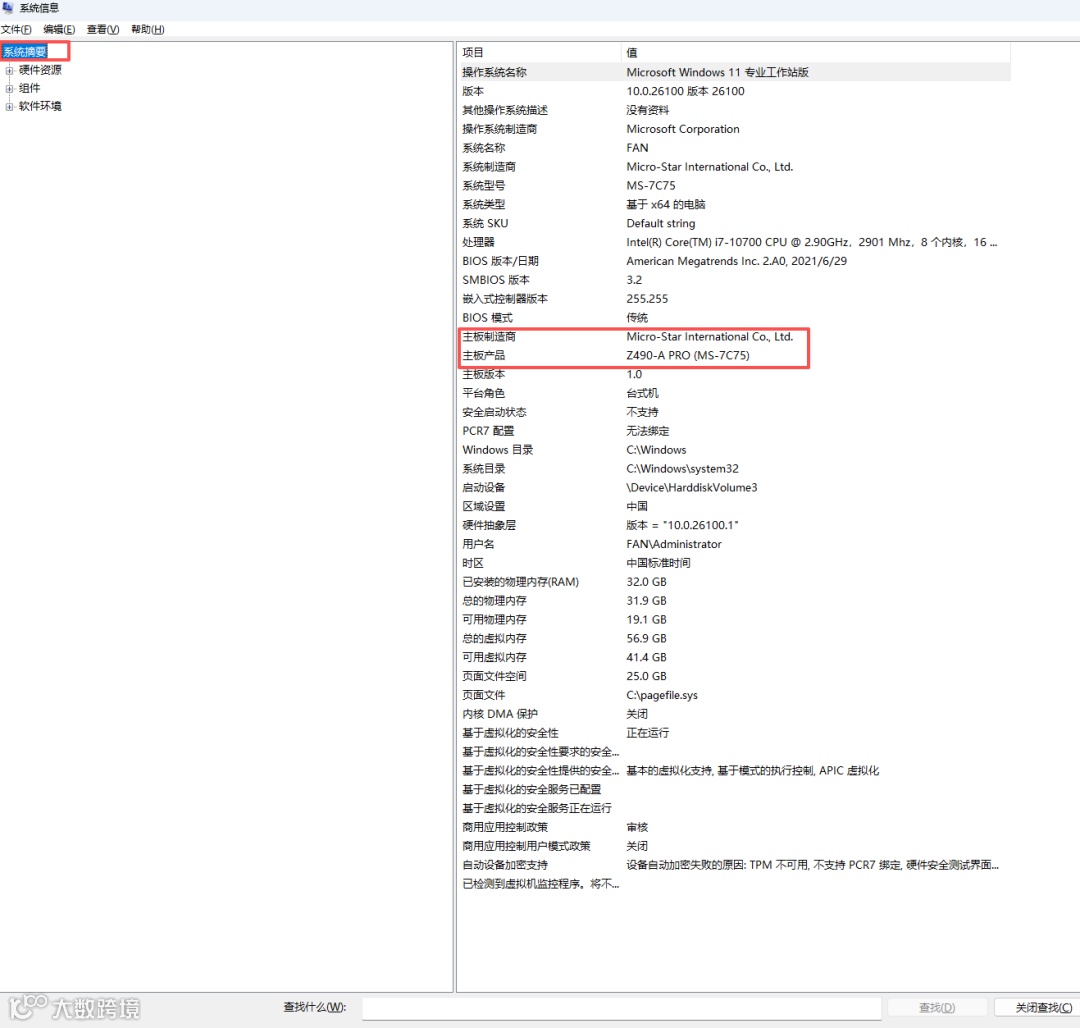This screenshot has width=1080, height=1028.
Task: Select the 时区 row
Action: 734,563
